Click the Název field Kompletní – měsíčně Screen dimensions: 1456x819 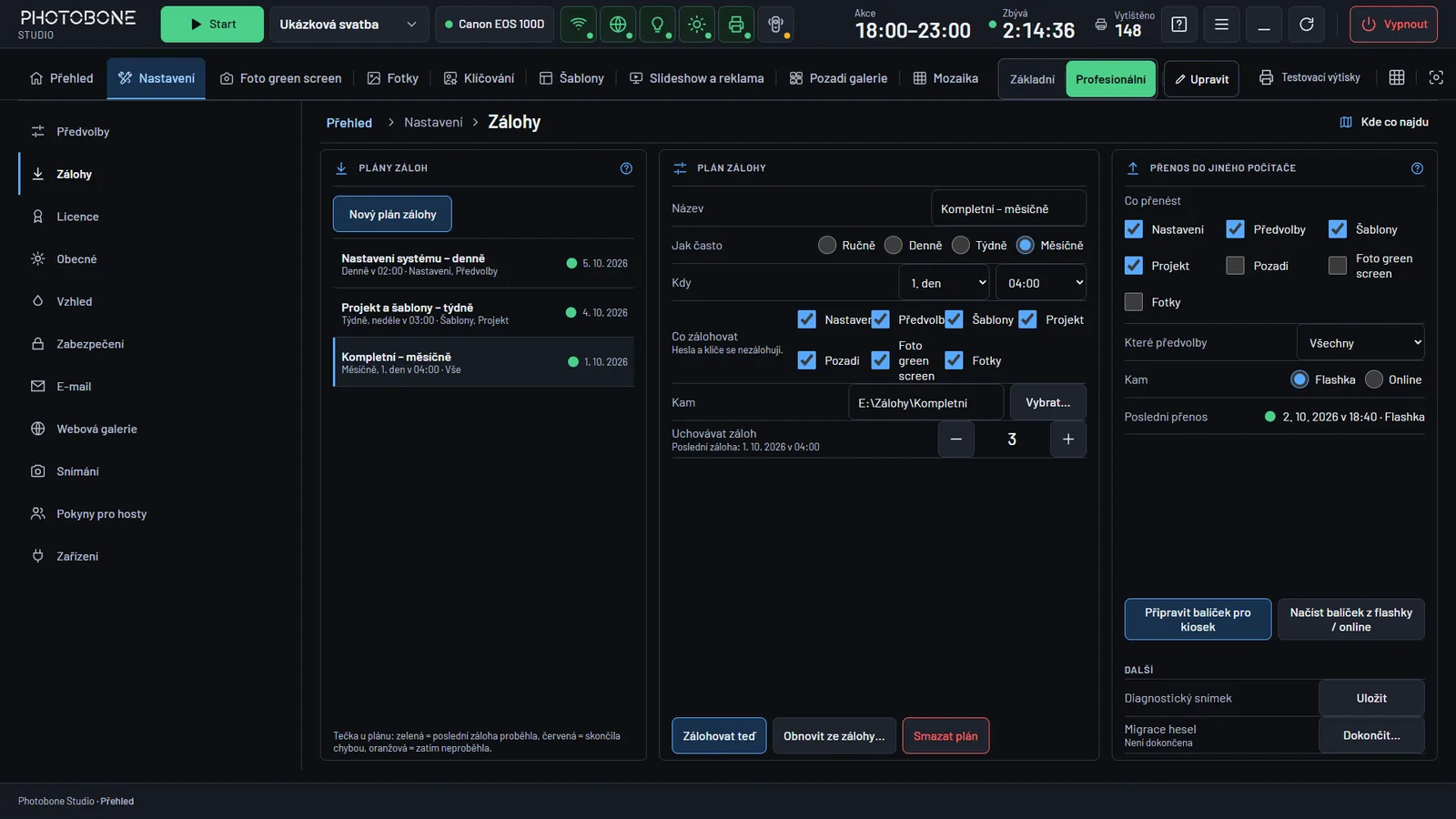point(1008,208)
